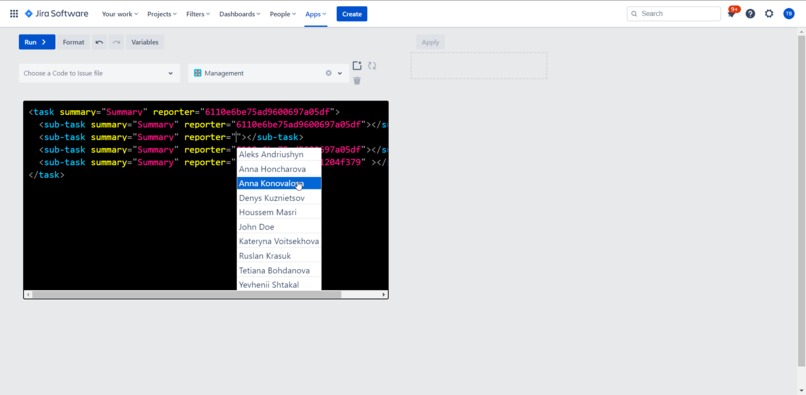Open the Your work menu
The width and height of the screenshot is (806, 395).
pos(120,14)
